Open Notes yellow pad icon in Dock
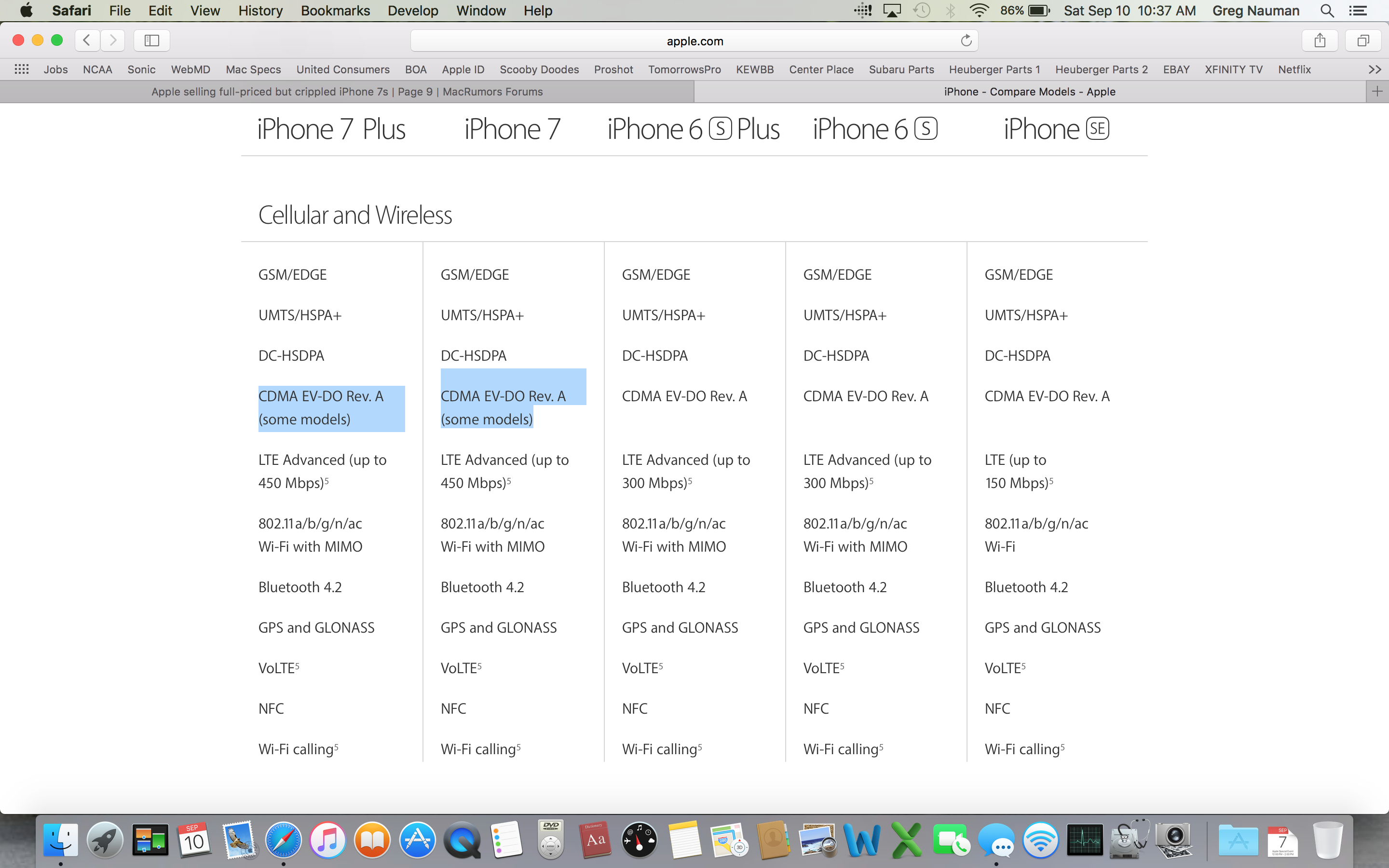The width and height of the screenshot is (1389, 868). click(x=684, y=840)
